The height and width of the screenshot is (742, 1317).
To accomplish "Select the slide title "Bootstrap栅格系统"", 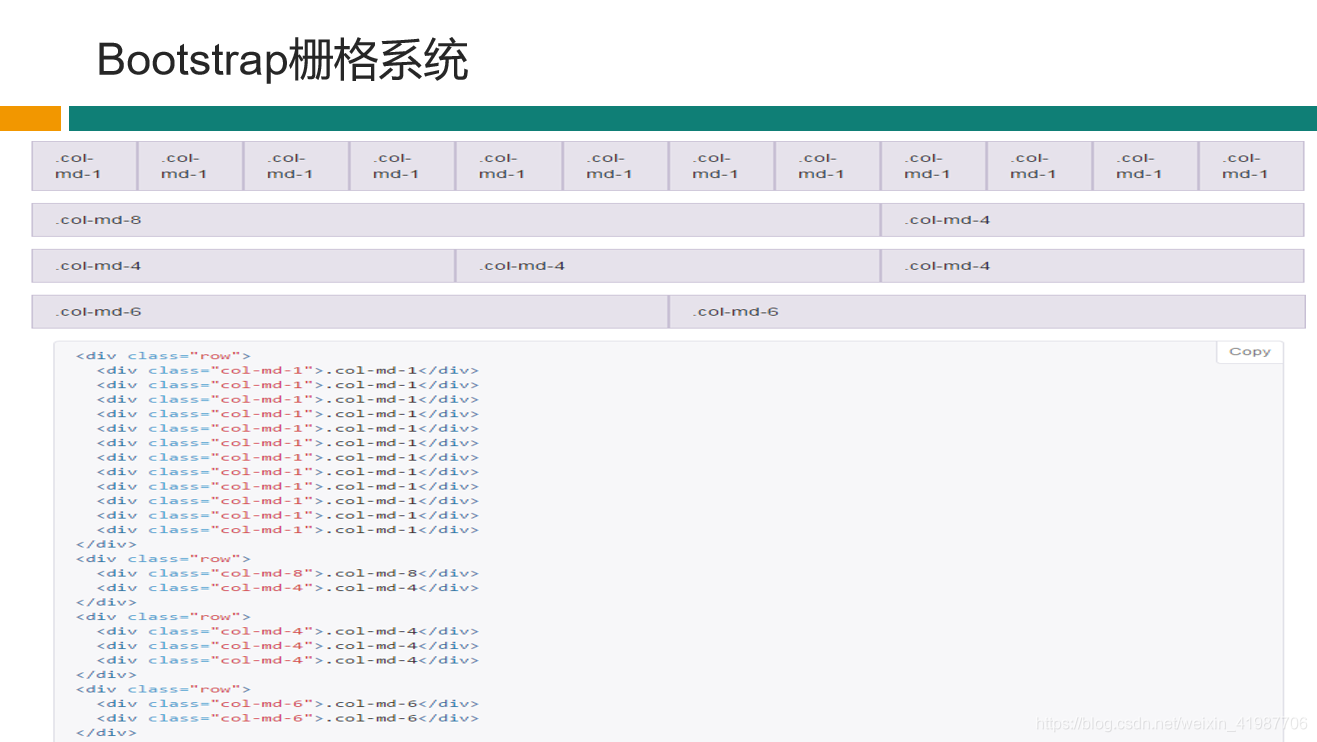I will pos(282,61).
